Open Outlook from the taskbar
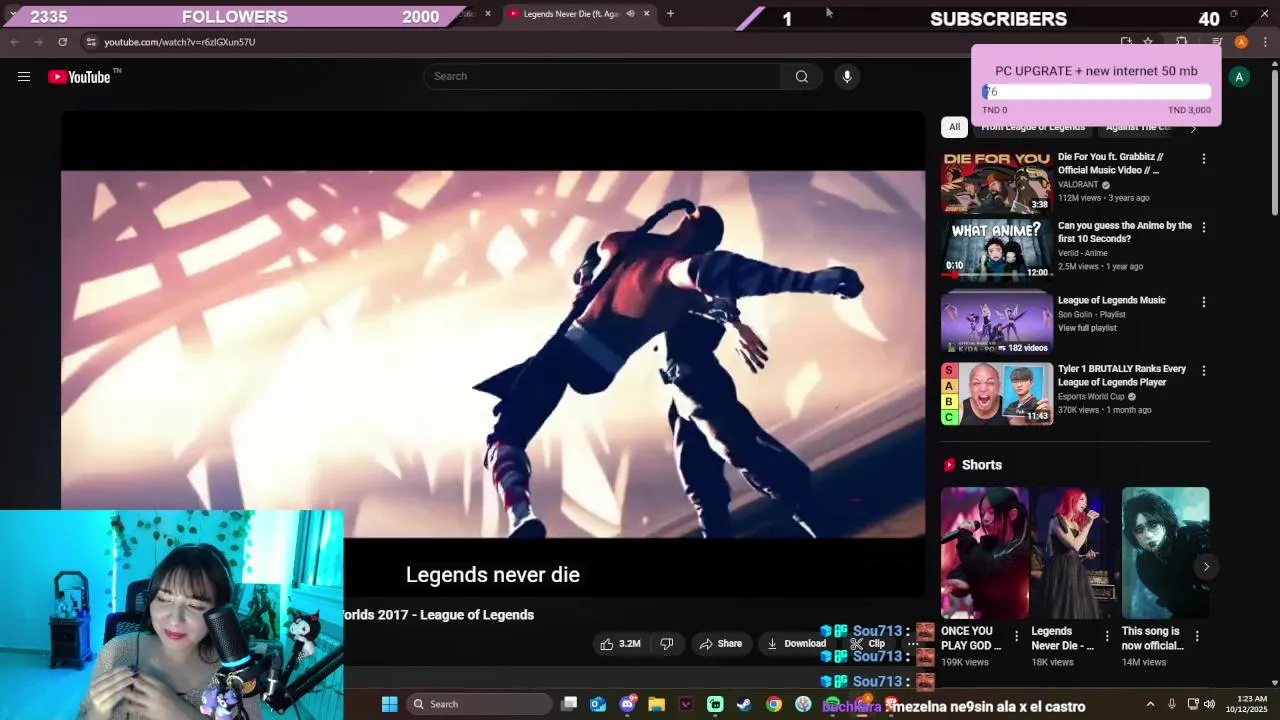 coord(598,704)
